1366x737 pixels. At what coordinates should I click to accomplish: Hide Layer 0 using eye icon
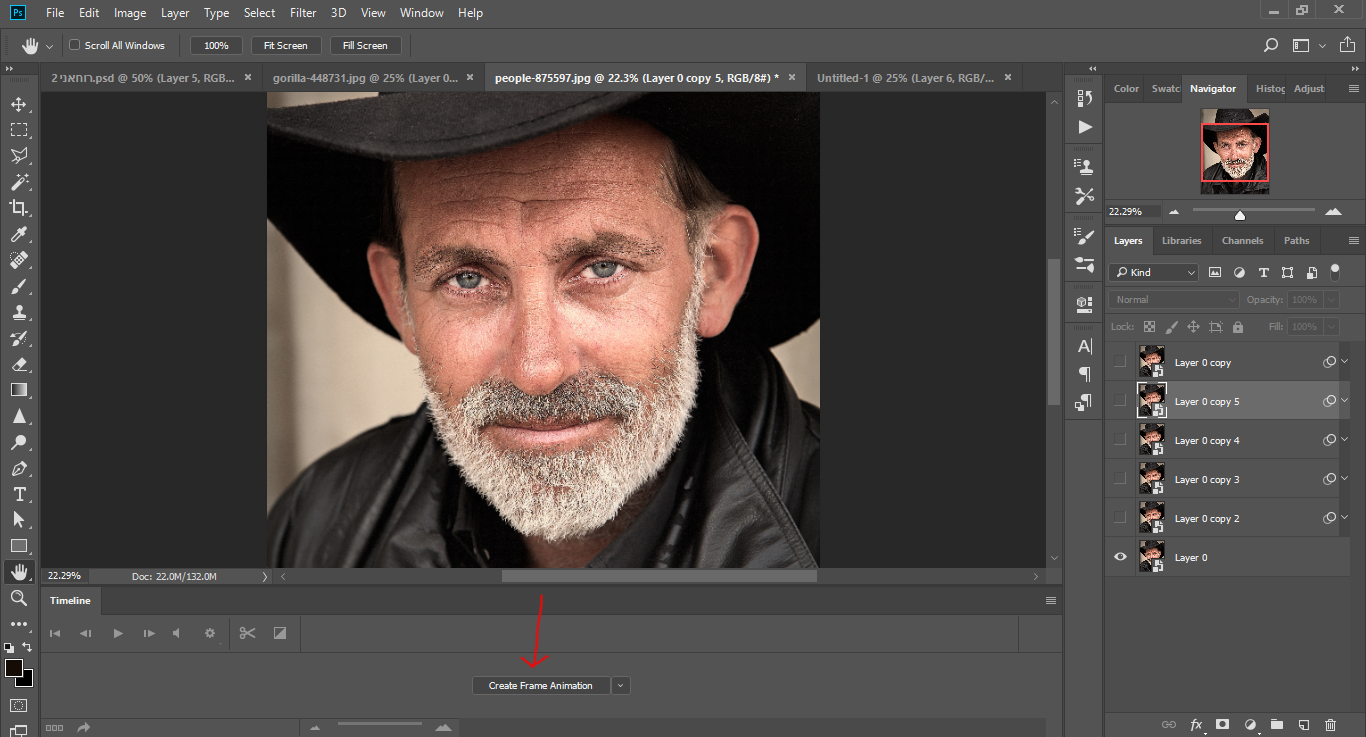[1120, 557]
